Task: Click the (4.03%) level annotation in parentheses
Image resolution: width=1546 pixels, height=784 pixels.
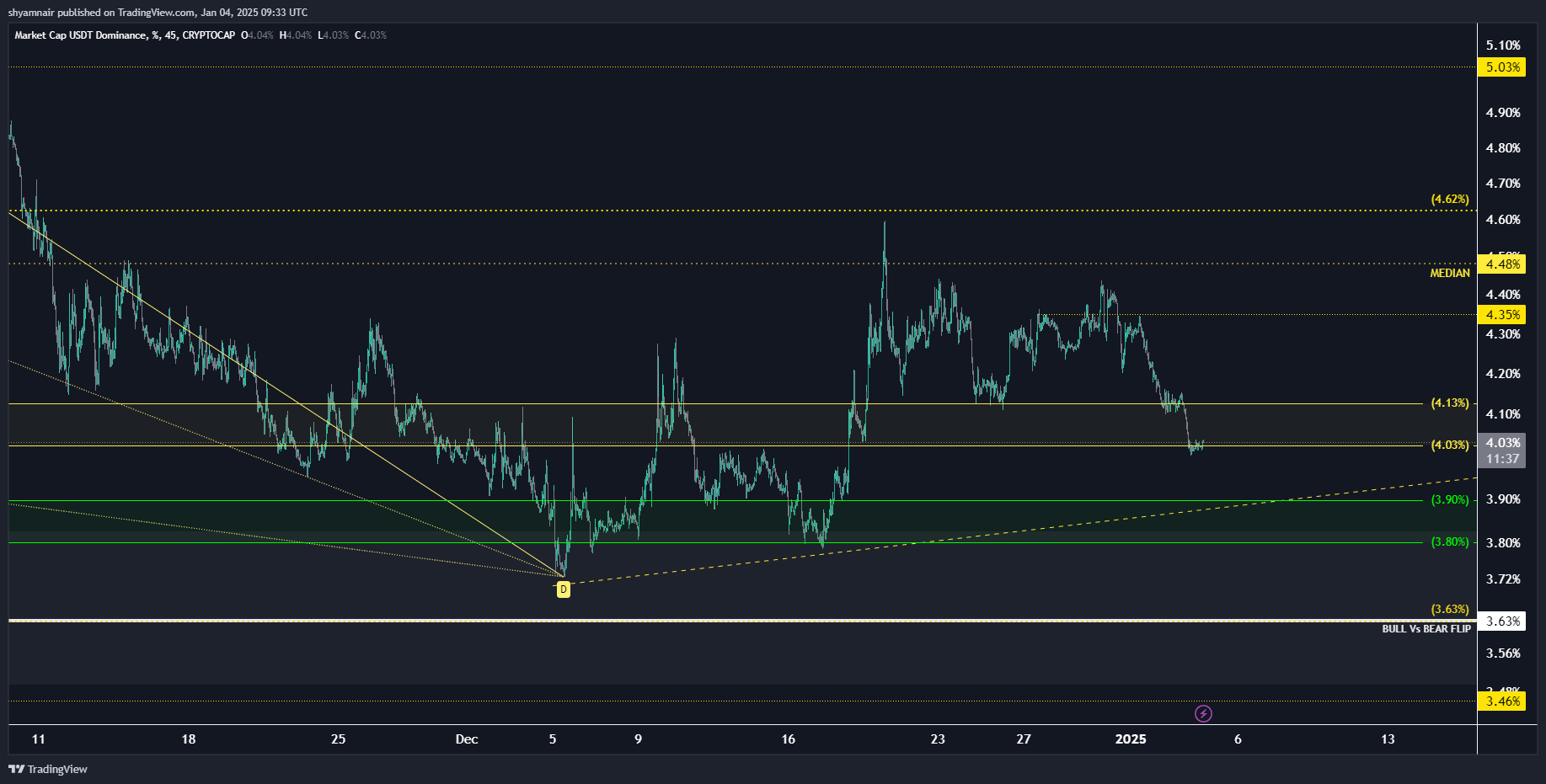Action: point(1450,445)
